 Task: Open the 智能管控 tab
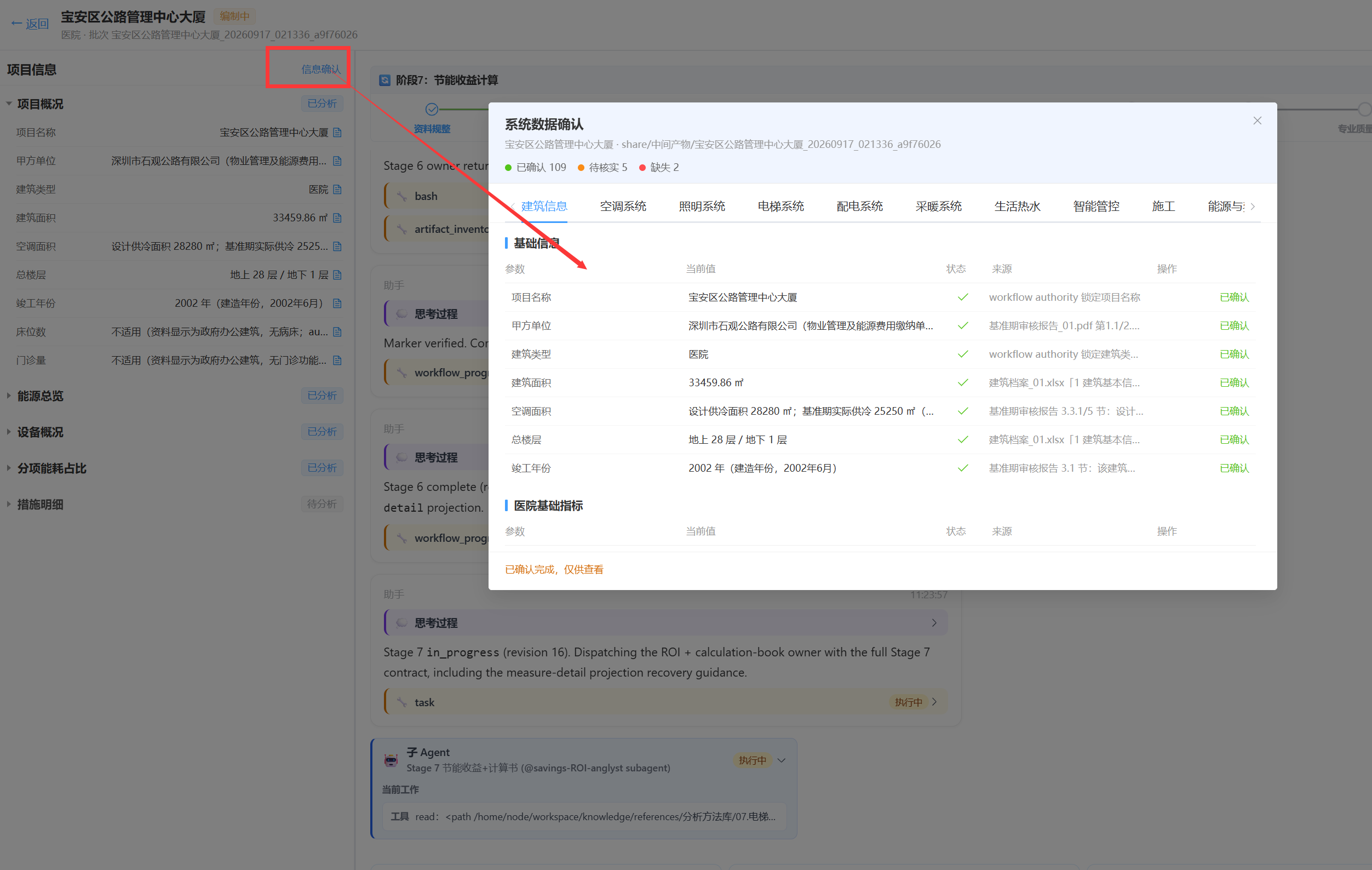click(x=1097, y=206)
